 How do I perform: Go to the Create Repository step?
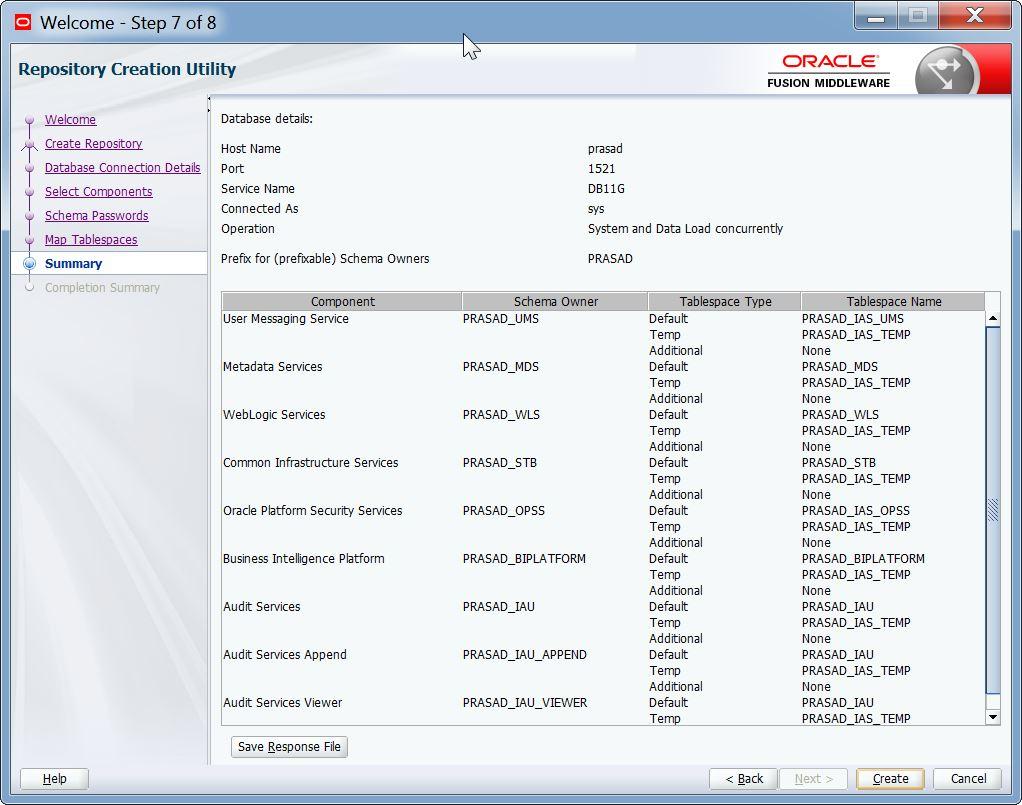tap(93, 143)
